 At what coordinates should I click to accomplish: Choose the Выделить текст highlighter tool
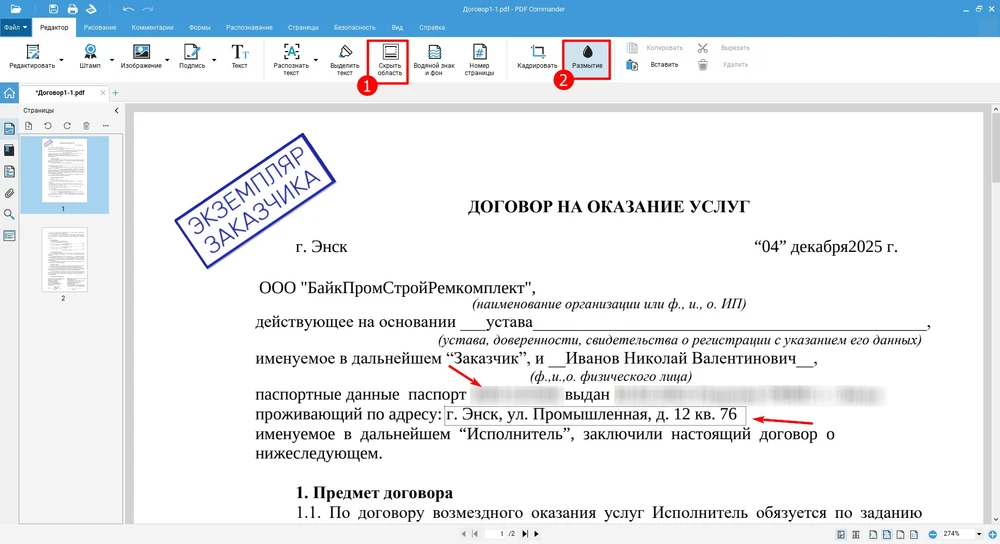(x=344, y=59)
